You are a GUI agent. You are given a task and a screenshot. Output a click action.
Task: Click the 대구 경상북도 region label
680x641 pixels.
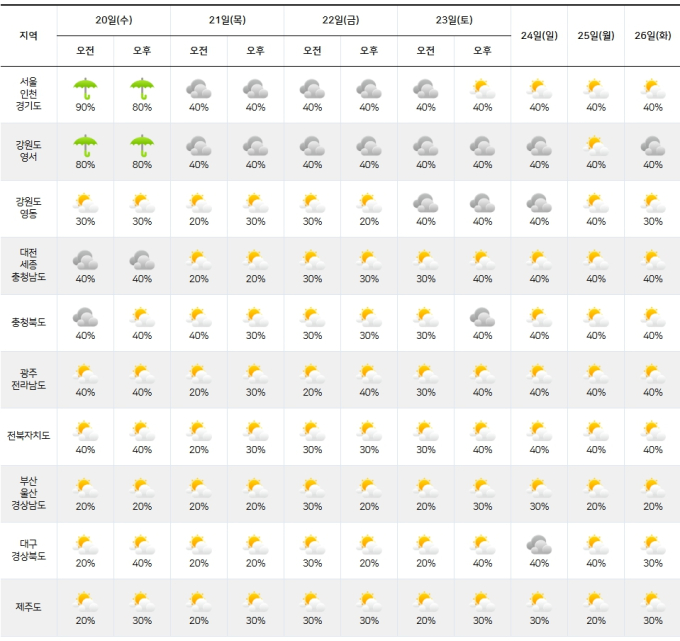point(29,549)
